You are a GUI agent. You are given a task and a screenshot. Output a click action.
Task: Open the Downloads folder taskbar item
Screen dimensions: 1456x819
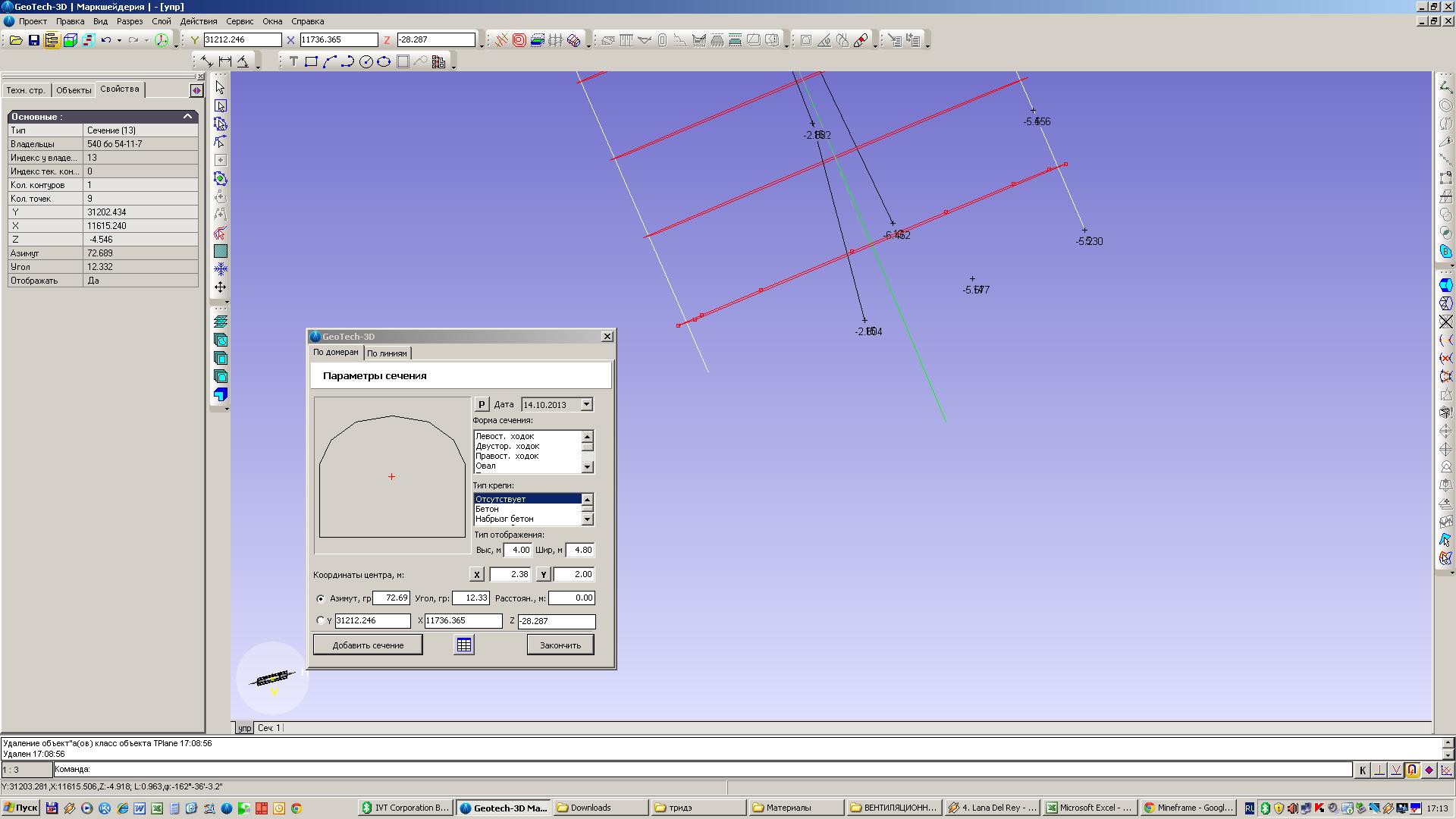pos(601,808)
